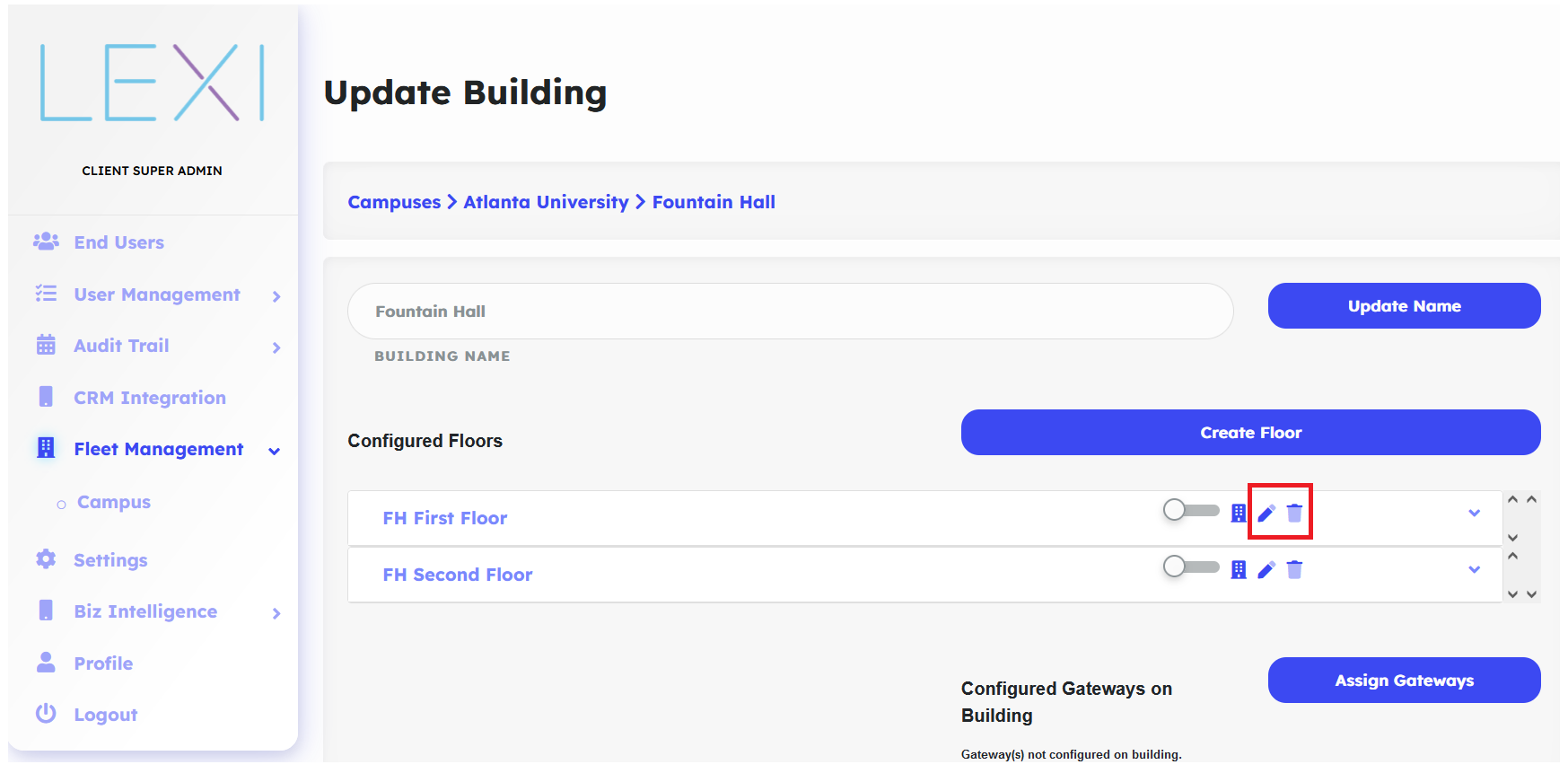This screenshot has width=1568, height=782.
Task: Delete FH Second Floor with trash icon
Action: click(1294, 570)
